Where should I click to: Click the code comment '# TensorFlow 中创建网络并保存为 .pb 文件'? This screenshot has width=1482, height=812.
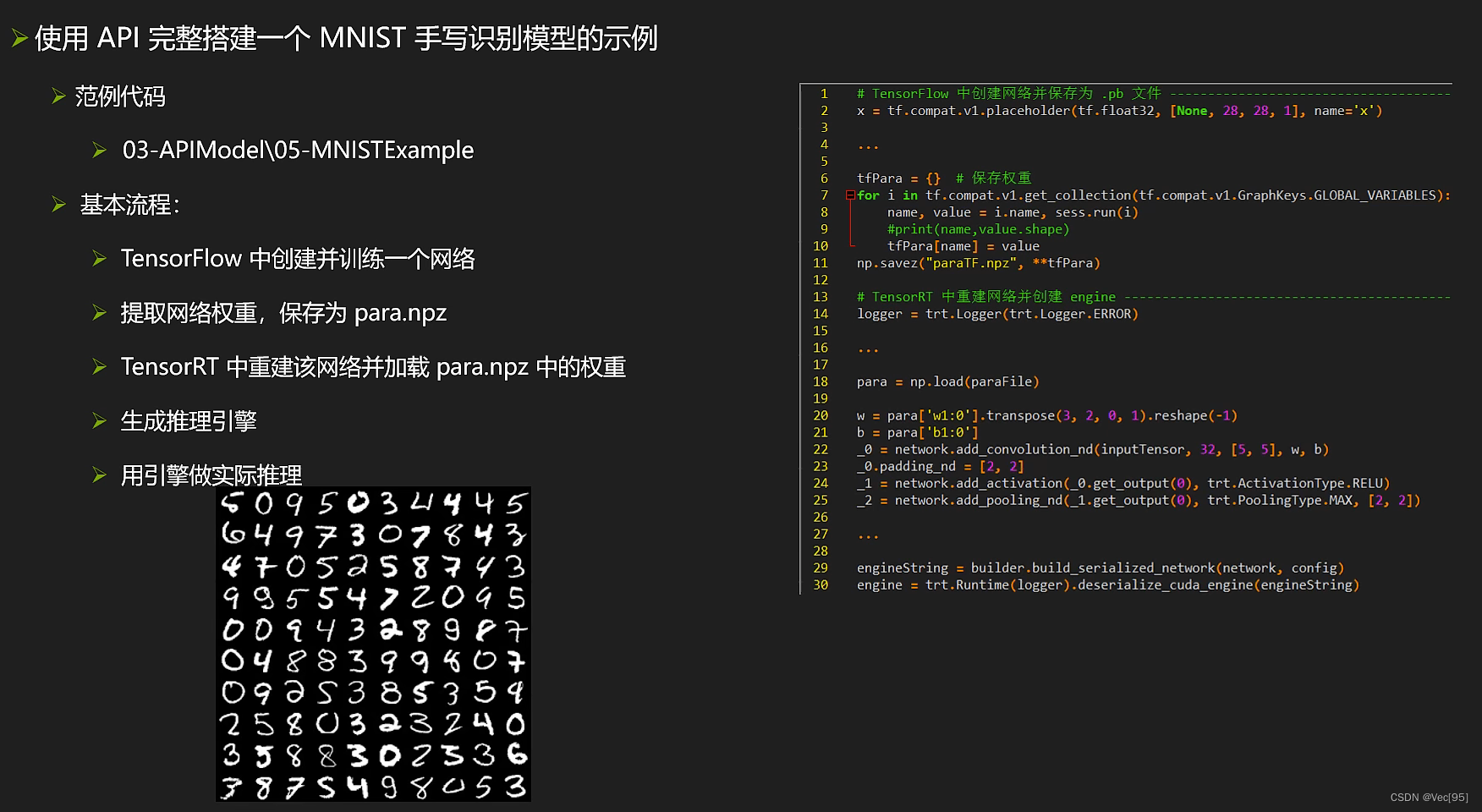coord(1008,94)
